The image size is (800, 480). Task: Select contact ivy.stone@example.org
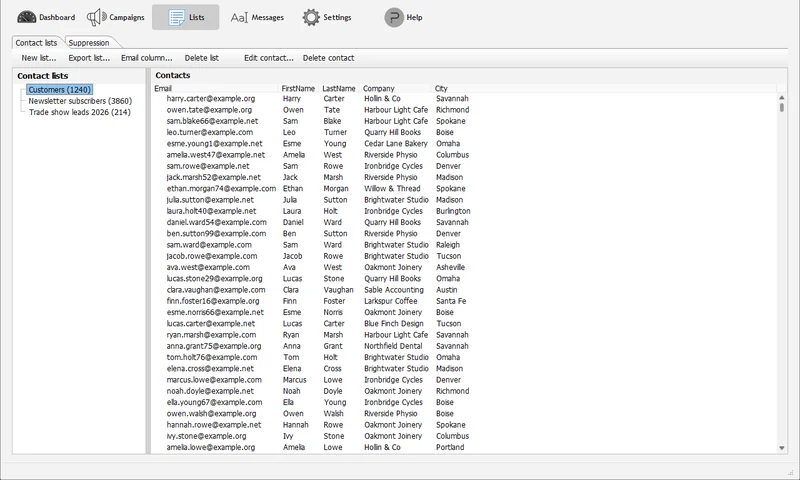click(x=206, y=435)
